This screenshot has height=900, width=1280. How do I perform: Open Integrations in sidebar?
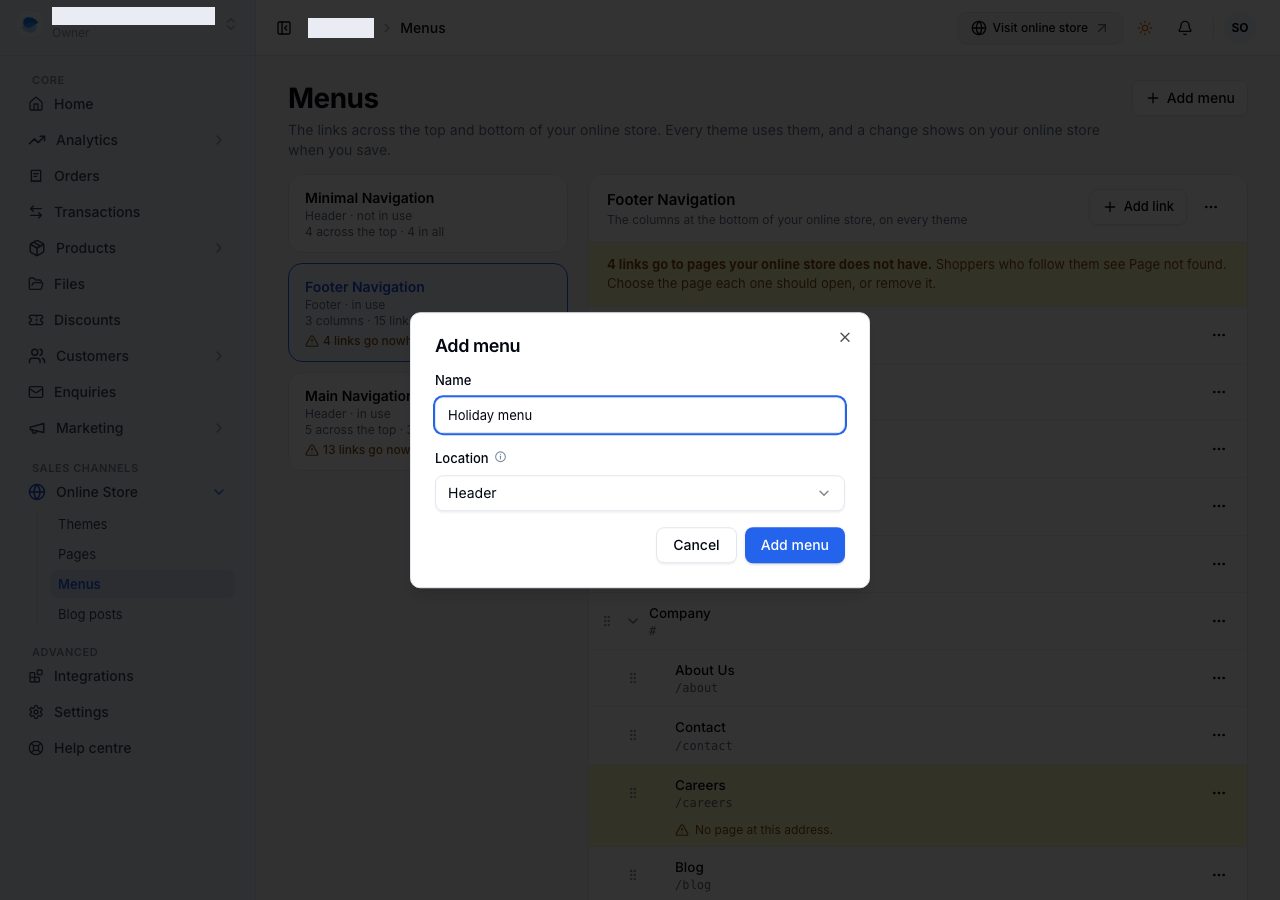tap(128, 676)
